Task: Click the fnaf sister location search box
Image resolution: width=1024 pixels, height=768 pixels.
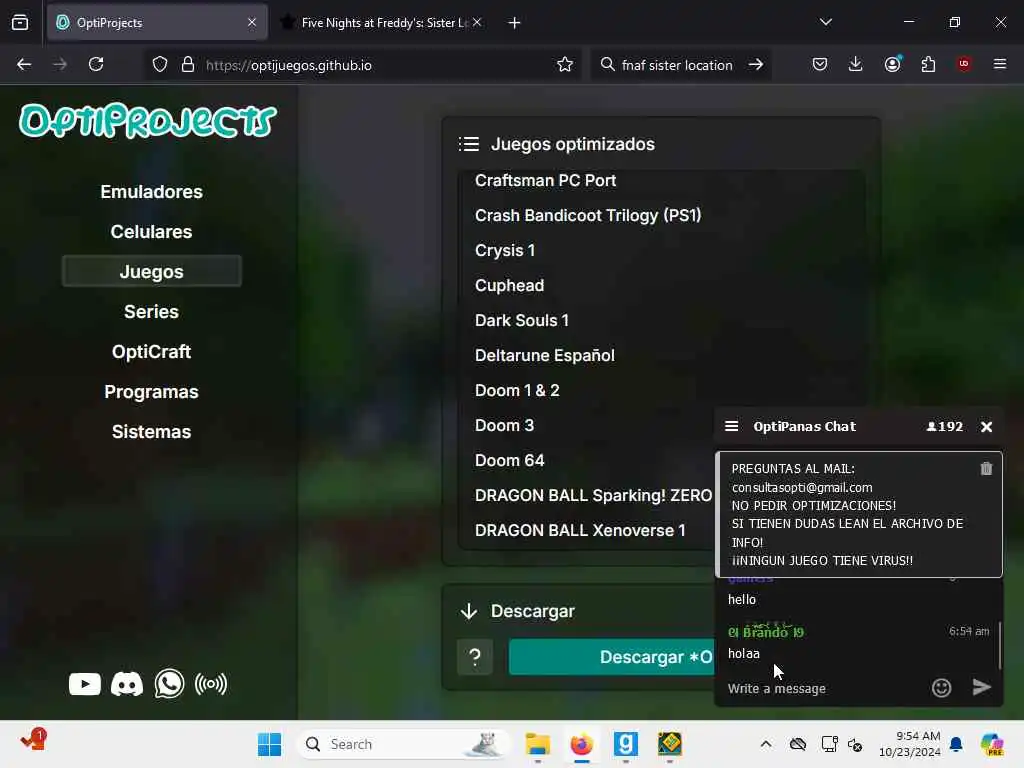Action: pyautogui.click(x=679, y=65)
